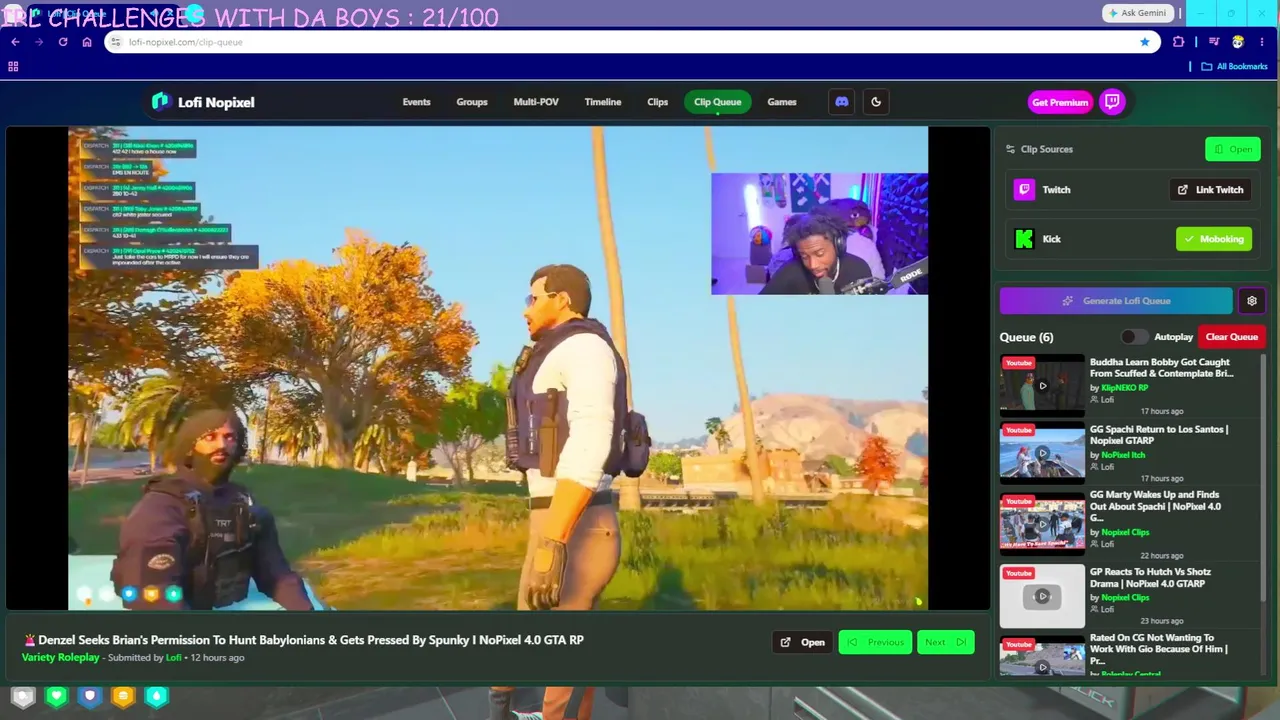Viewport: 1280px width, 720px height.
Task: Open the browser profile avatar
Action: pos(1238,42)
